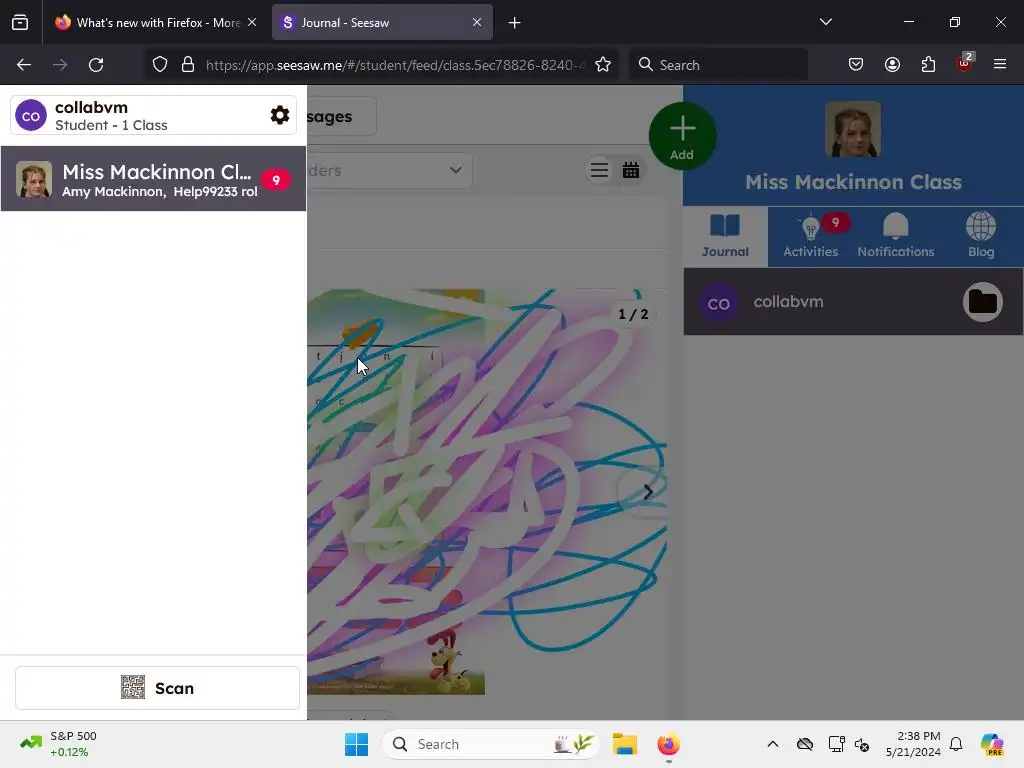Open S&P 500 widget in taskbar
The image size is (1024, 768).
point(59,744)
